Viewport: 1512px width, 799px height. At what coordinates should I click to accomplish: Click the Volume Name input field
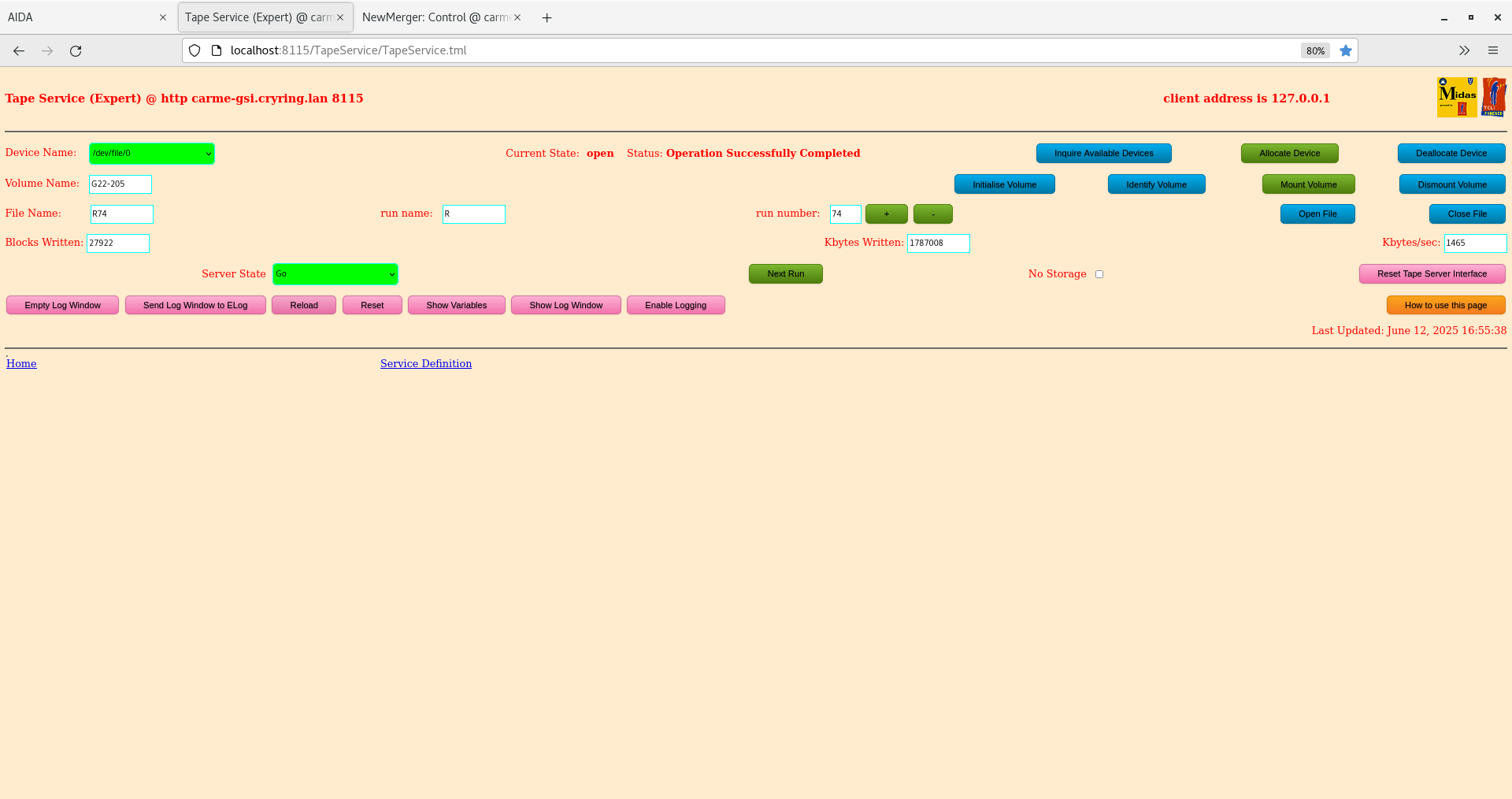pos(120,184)
